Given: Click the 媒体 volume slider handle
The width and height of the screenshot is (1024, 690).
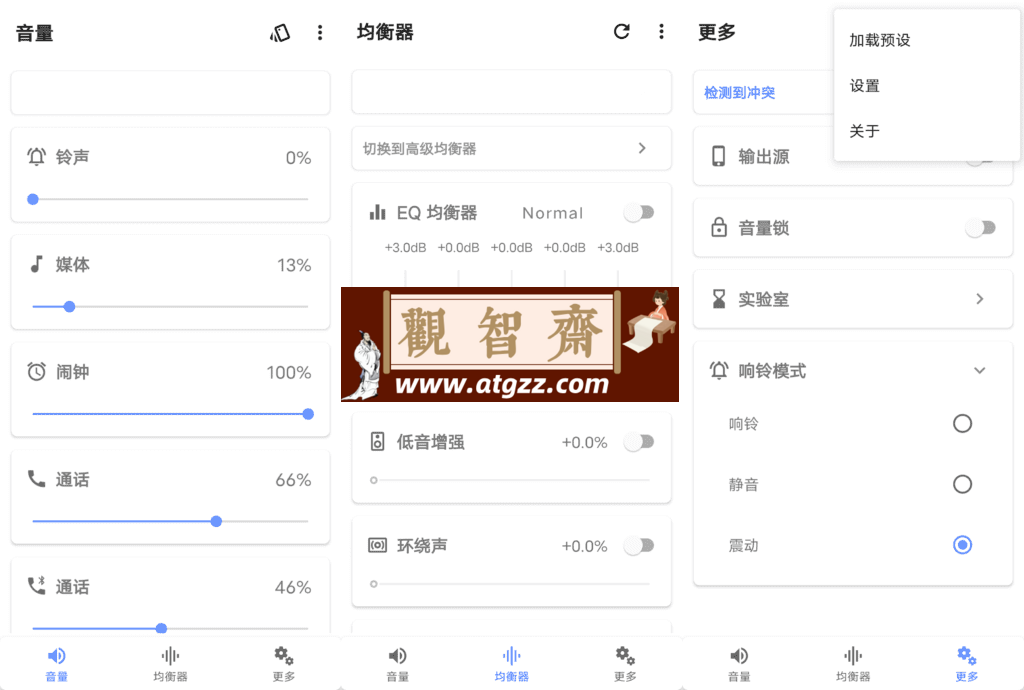Looking at the screenshot, I should coord(69,306).
